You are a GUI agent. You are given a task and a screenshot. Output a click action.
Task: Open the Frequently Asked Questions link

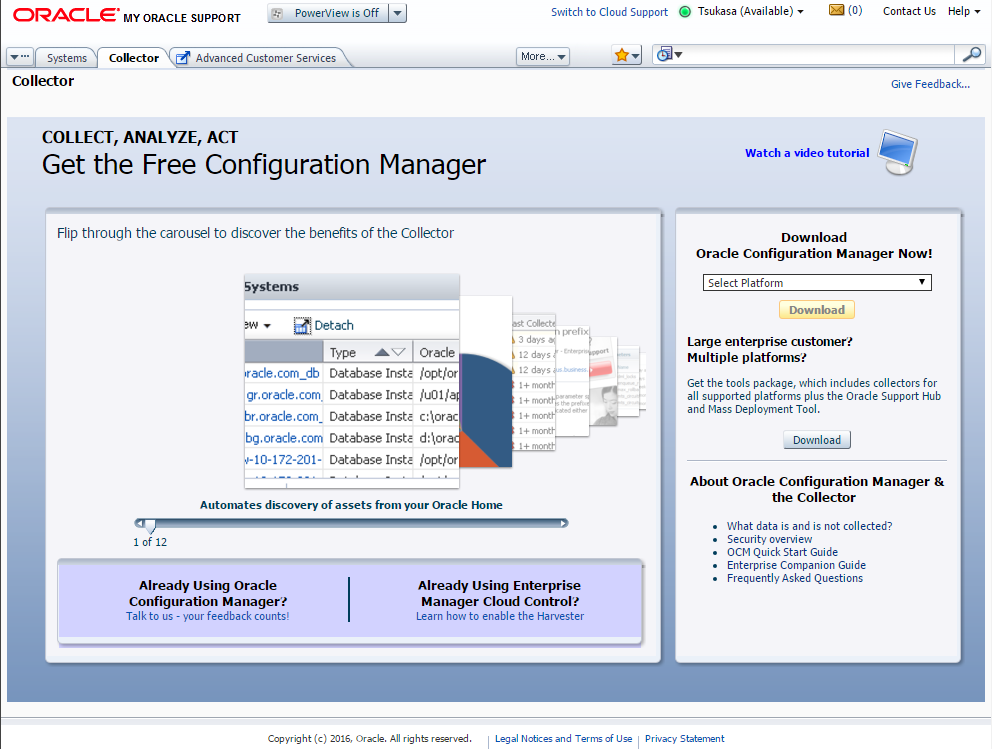tap(794, 578)
